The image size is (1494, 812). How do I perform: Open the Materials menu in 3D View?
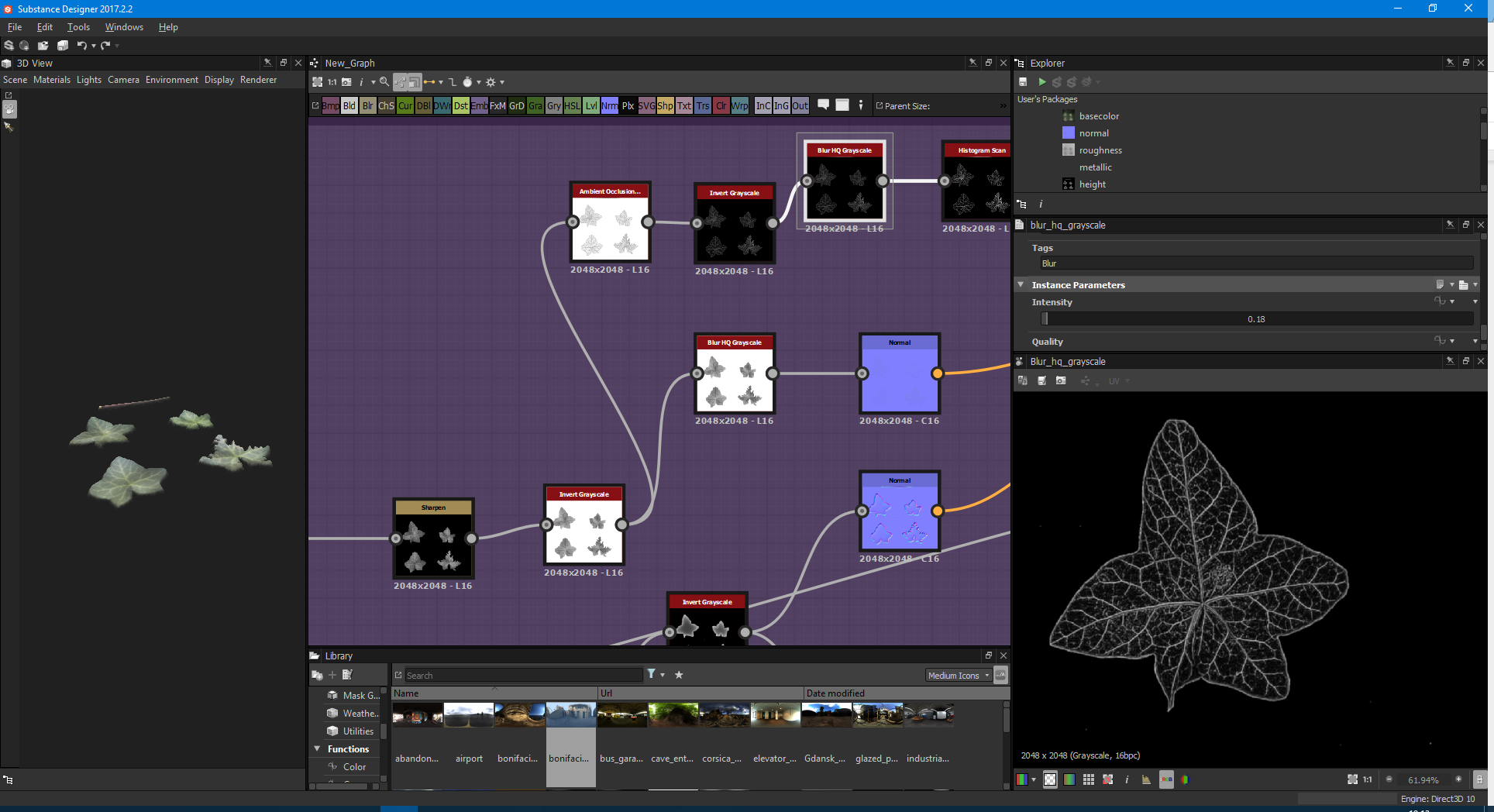tap(51, 80)
